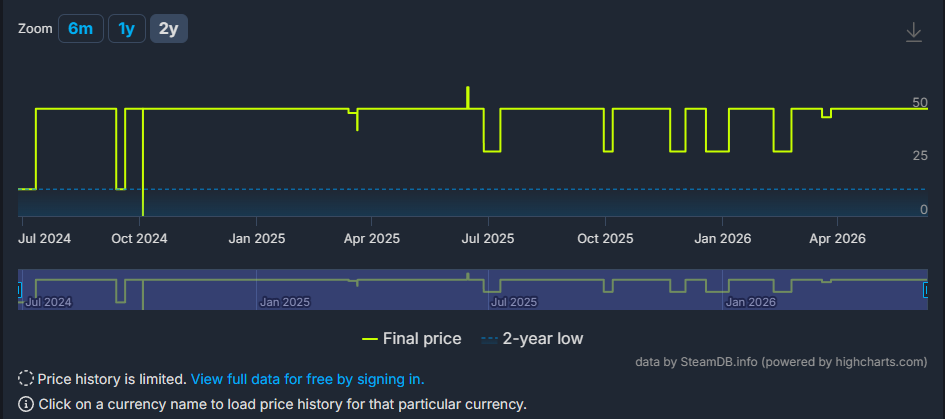945x419 pixels.
Task: Click the price drop to zero in October 2024
Action: coord(143,163)
